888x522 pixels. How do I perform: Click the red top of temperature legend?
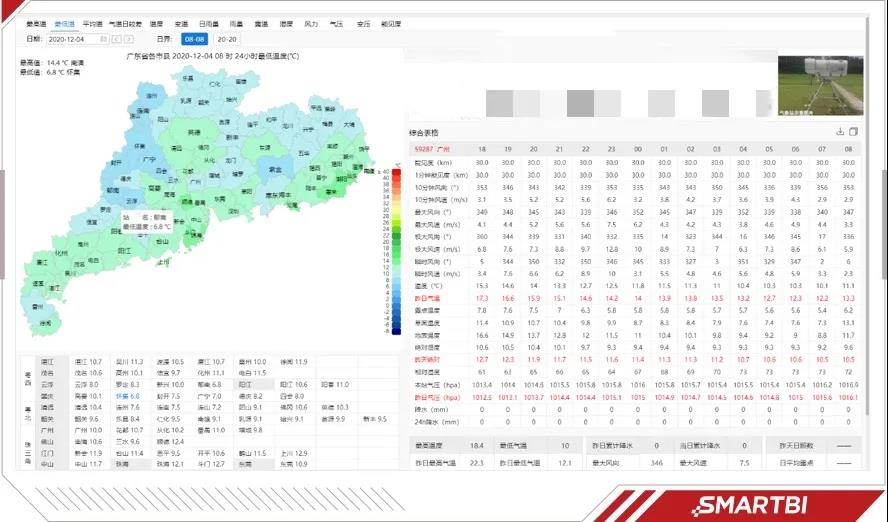(396, 173)
